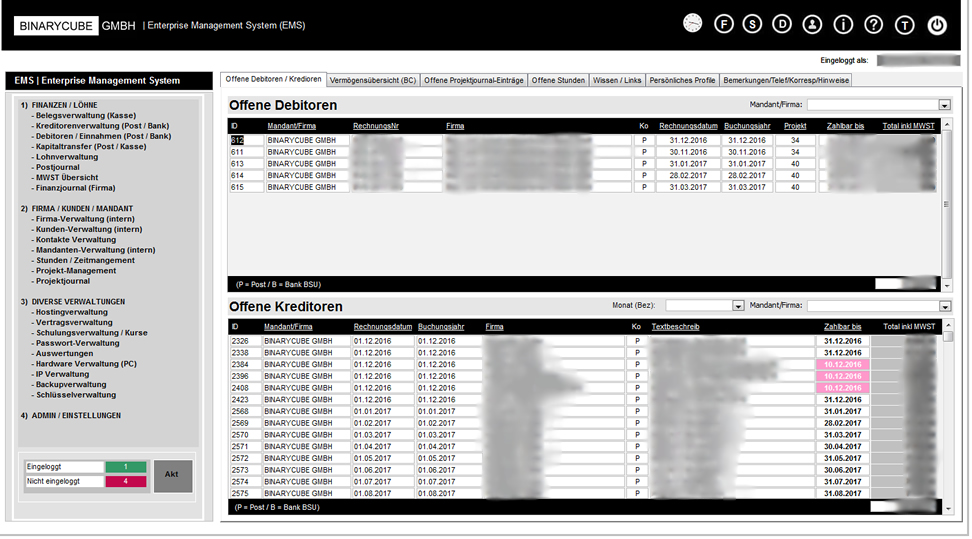The image size is (972, 539).
Task: Expand Mandant/Firma dropdown in Offene Kreditoren
Action: tap(944, 306)
